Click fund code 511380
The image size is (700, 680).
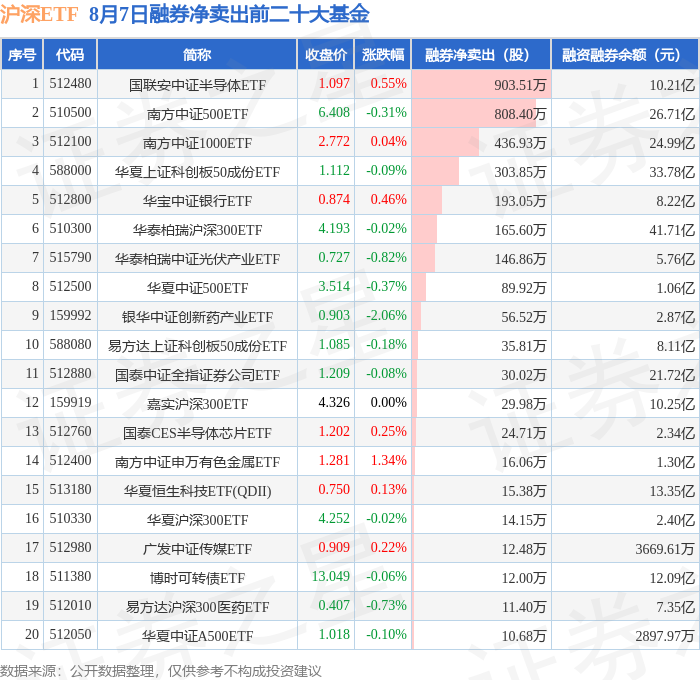tap(70, 576)
